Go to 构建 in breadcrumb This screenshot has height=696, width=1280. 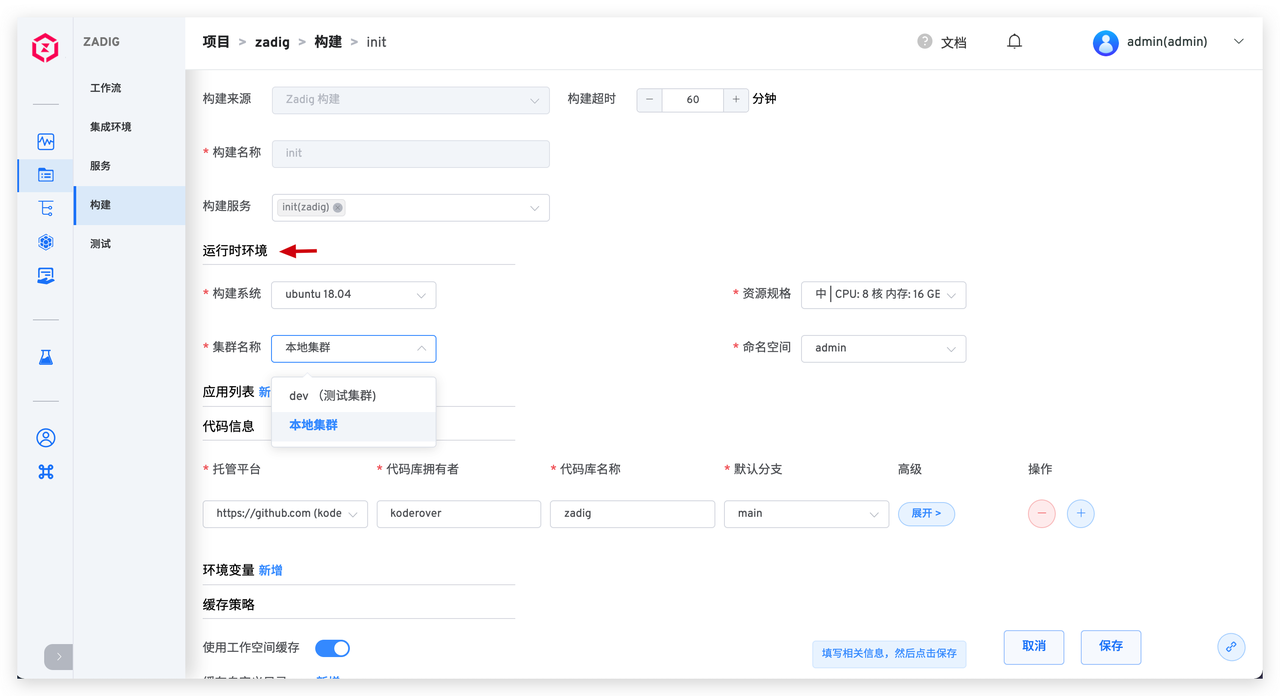click(328, 42)
